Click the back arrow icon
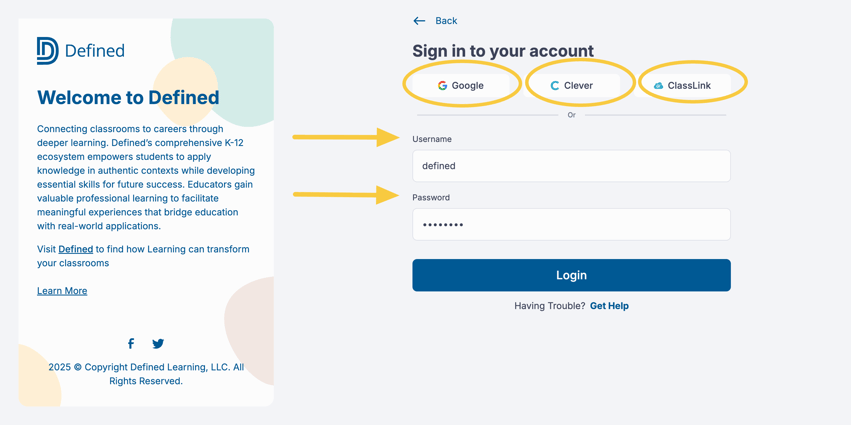 tap(419, 21)
